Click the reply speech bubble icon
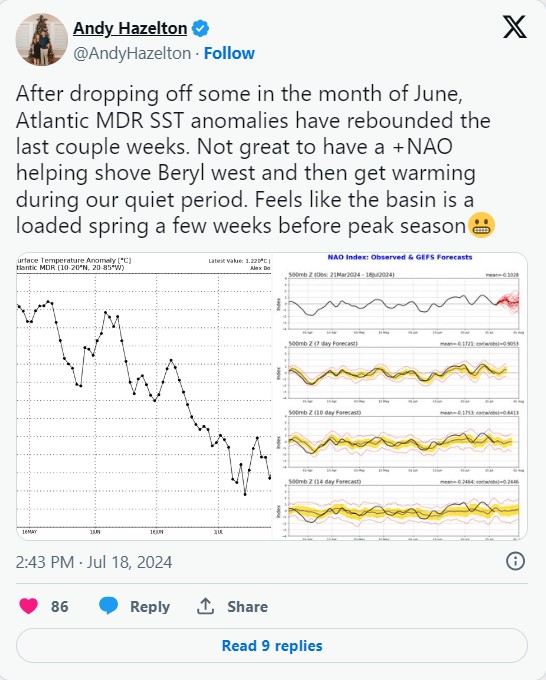The height and width of the screenshot is (680, 546). 108,605
